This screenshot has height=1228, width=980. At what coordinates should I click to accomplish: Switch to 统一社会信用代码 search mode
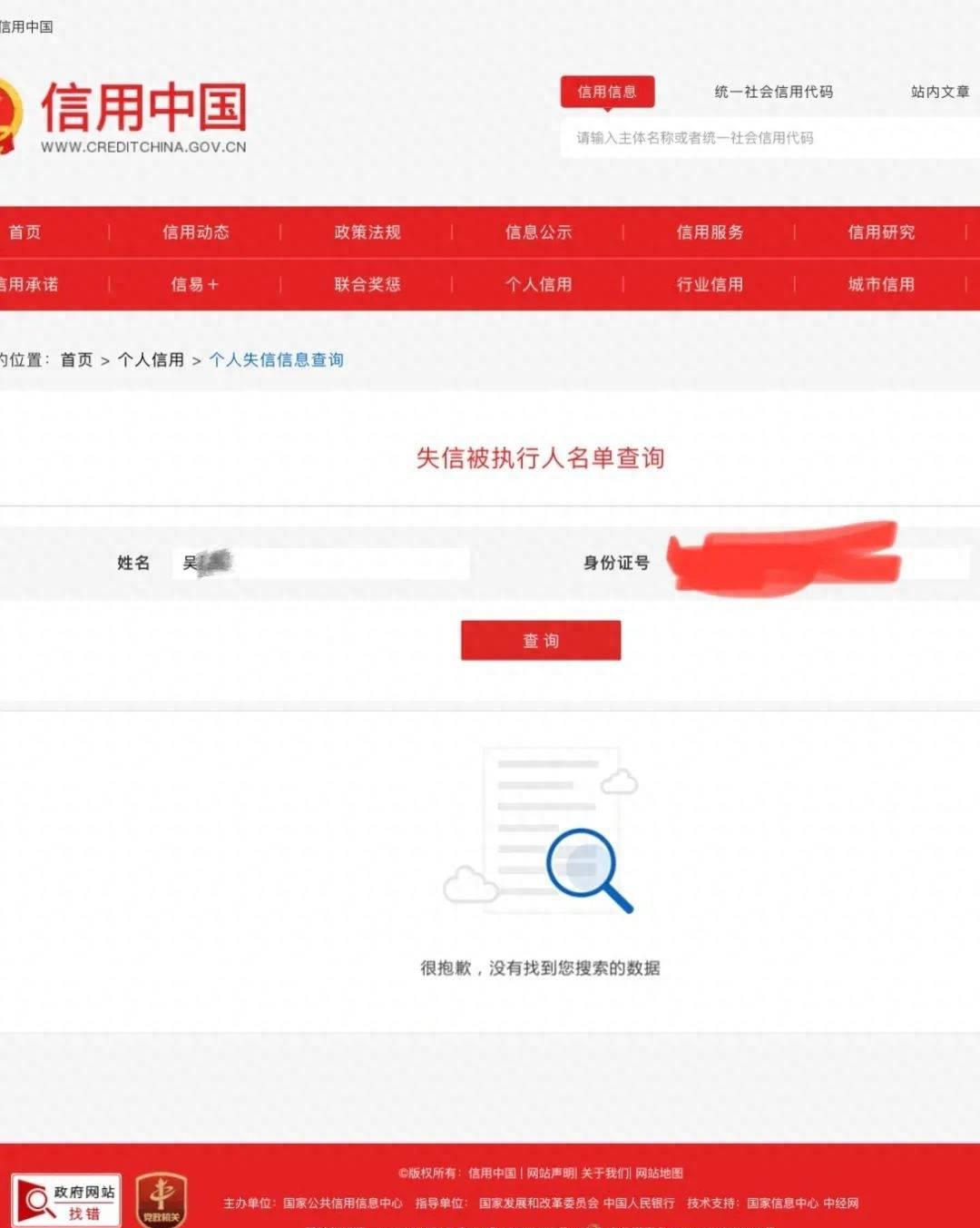775,92
